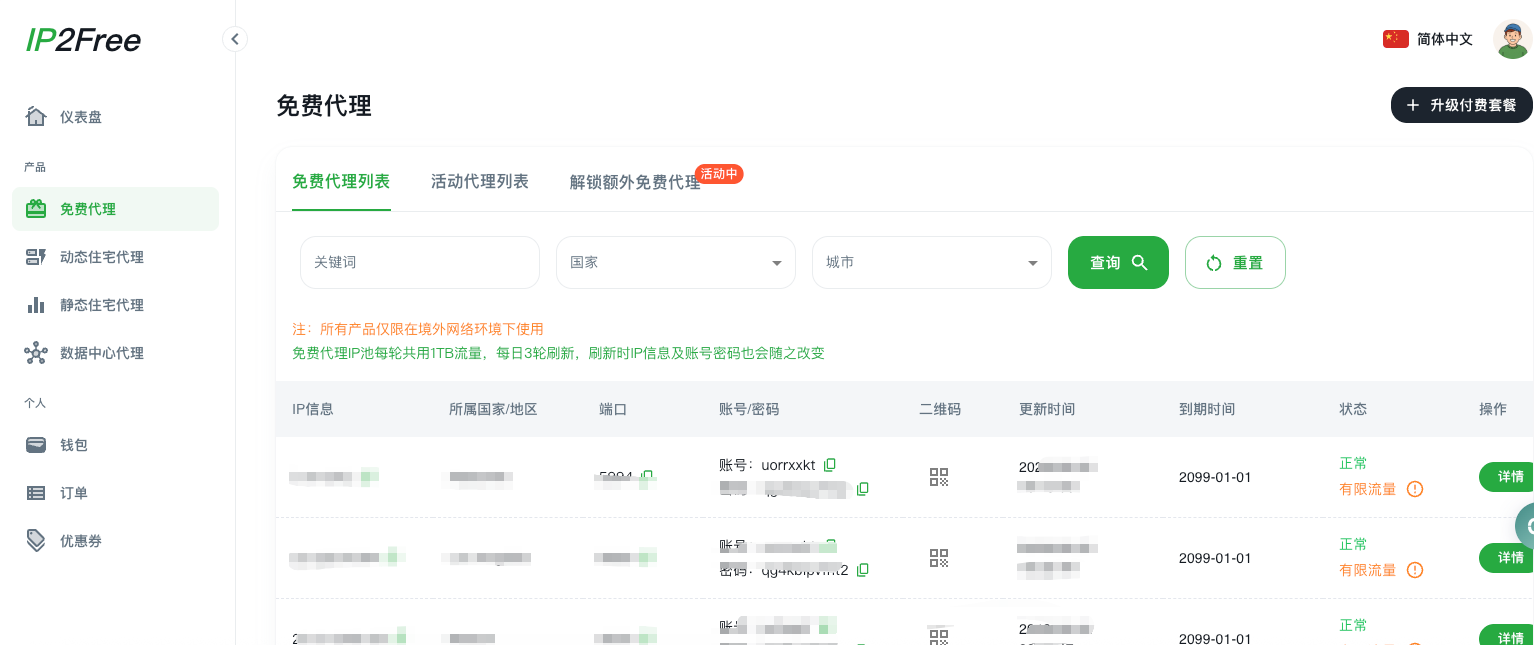Switch to the 活动代理列表 tab
Screen dimensions: 1534x645
(479, 182)
